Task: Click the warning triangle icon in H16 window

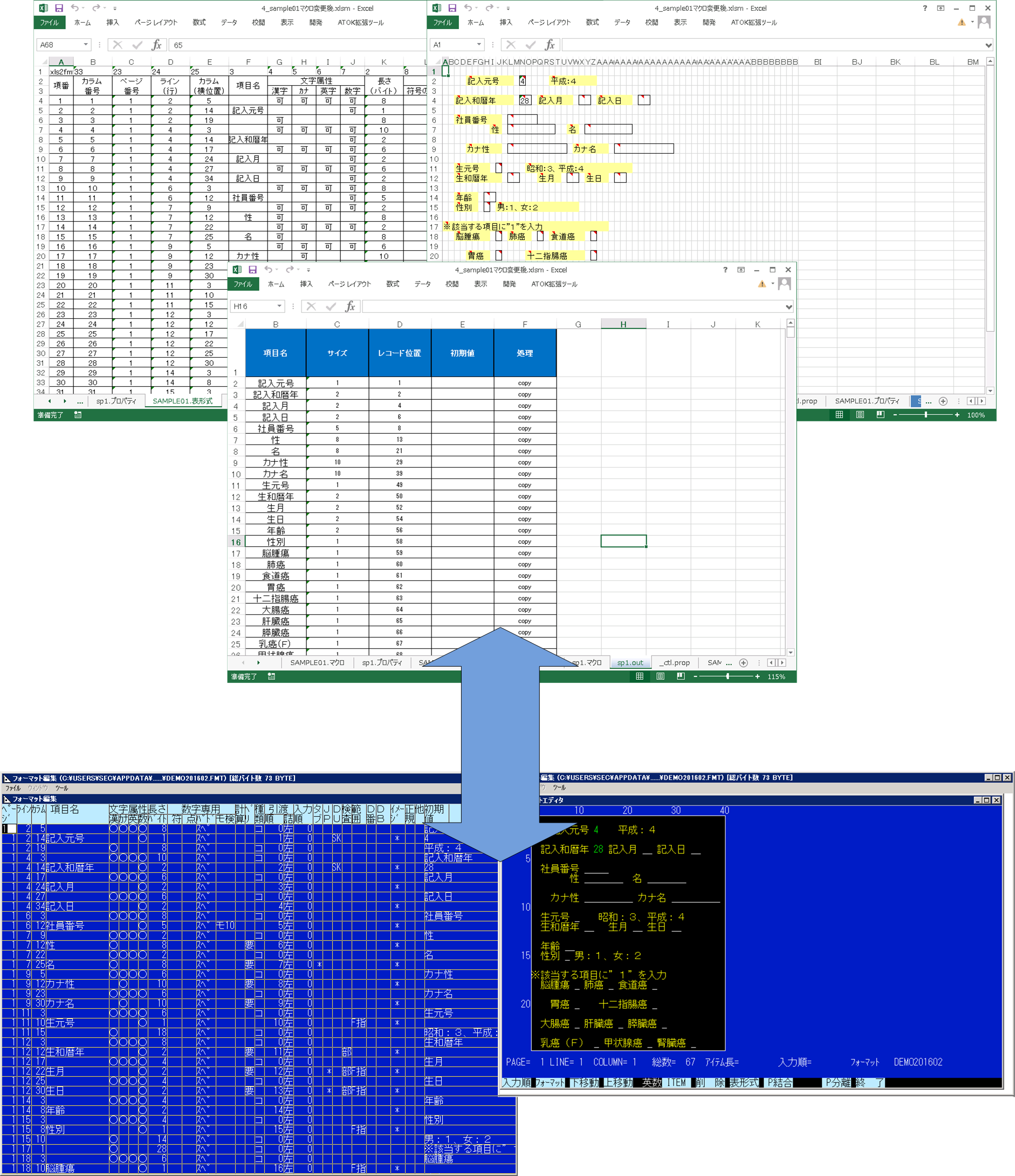Action: click(x=762, y=284)
